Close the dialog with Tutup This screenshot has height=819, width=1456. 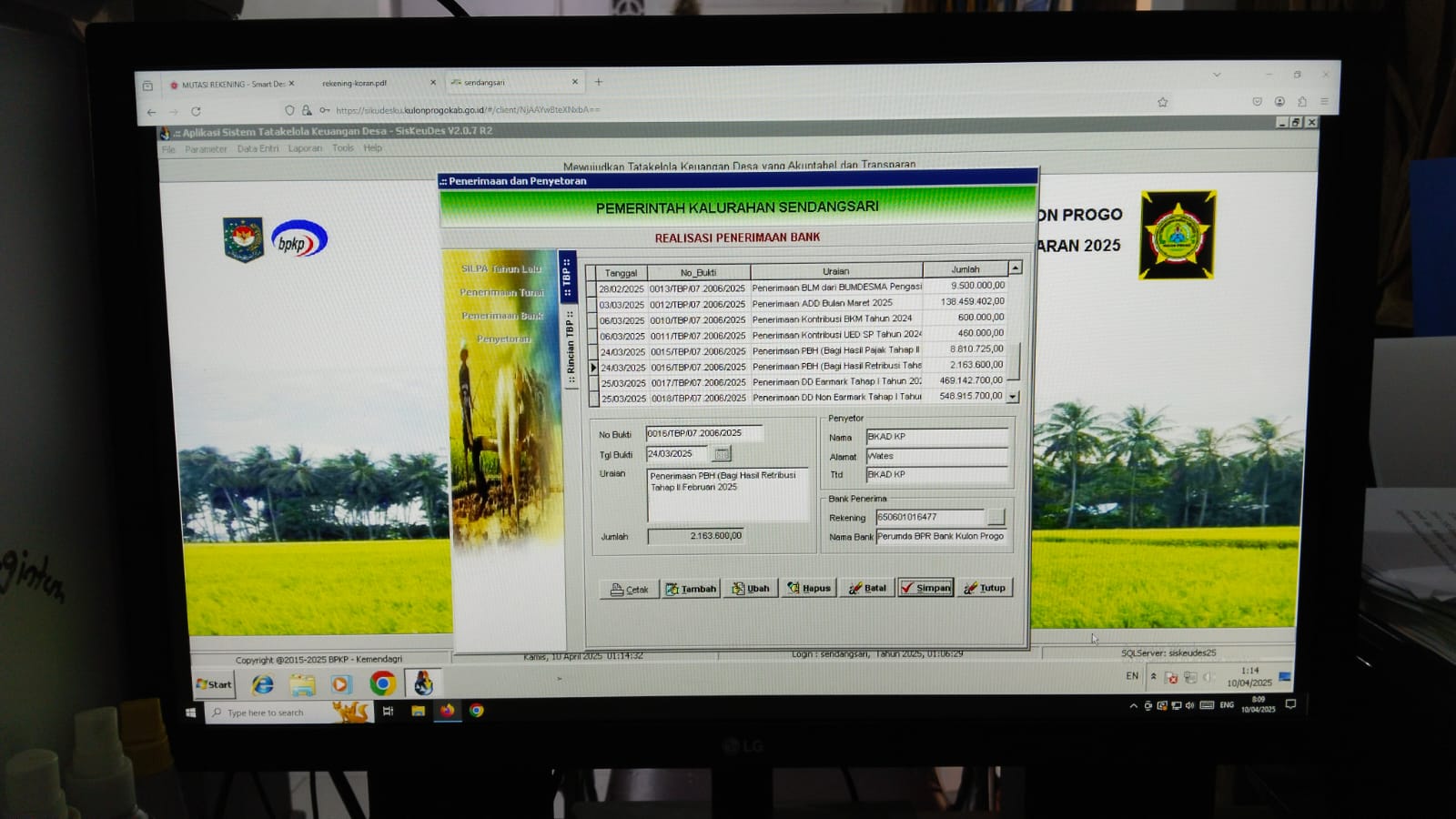985,588
